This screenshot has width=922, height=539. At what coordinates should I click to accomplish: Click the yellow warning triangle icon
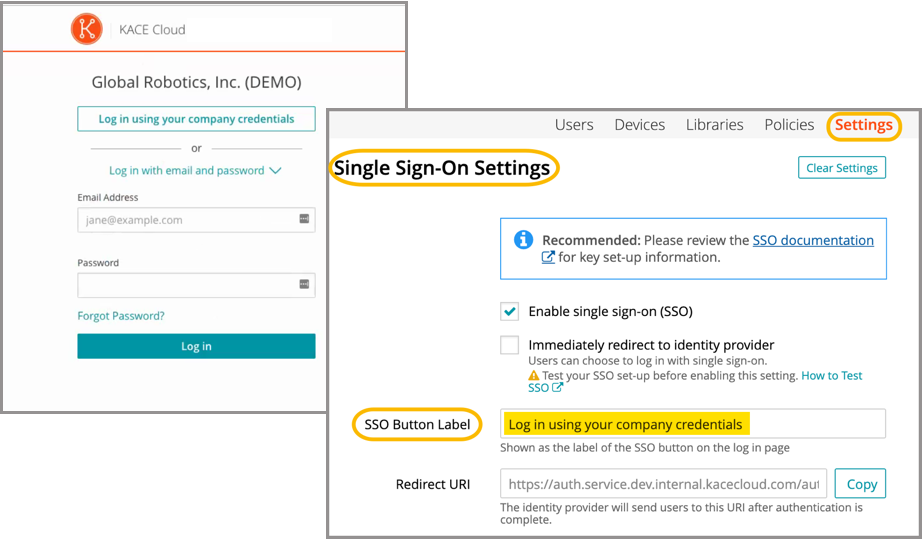point(534,376)
